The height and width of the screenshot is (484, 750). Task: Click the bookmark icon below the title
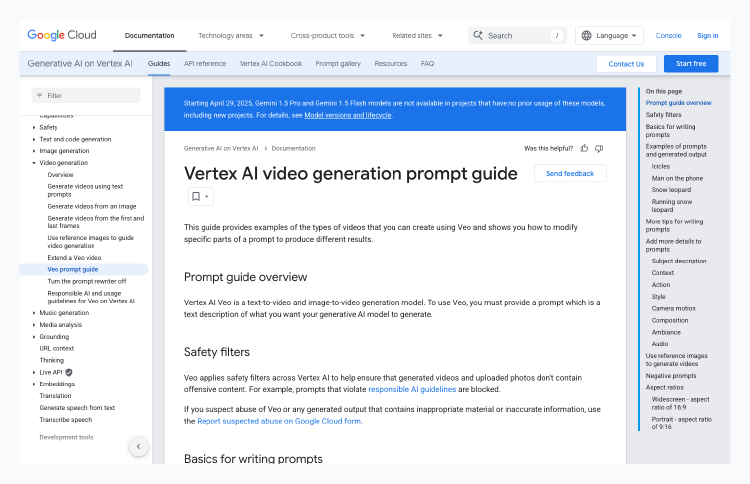click(196, 196)
